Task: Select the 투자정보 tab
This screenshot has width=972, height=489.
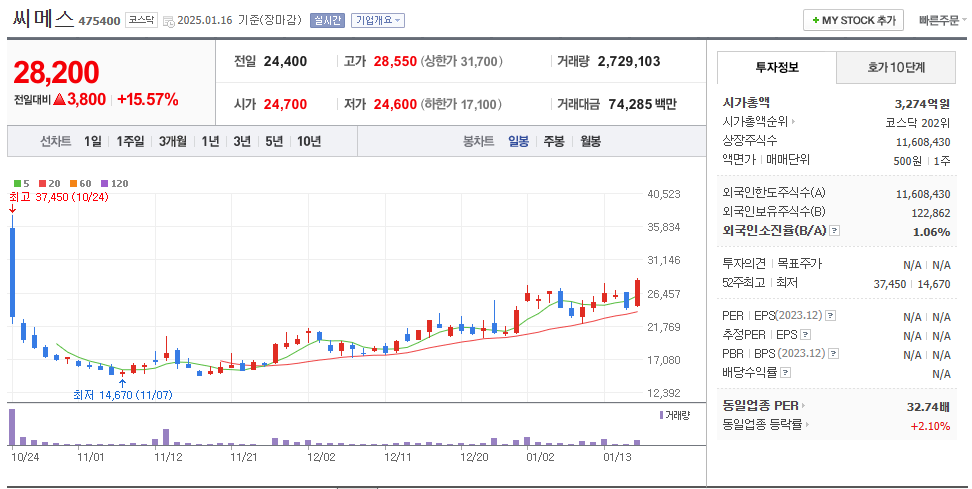Action: pyautogui.click(x=776, y=68)
